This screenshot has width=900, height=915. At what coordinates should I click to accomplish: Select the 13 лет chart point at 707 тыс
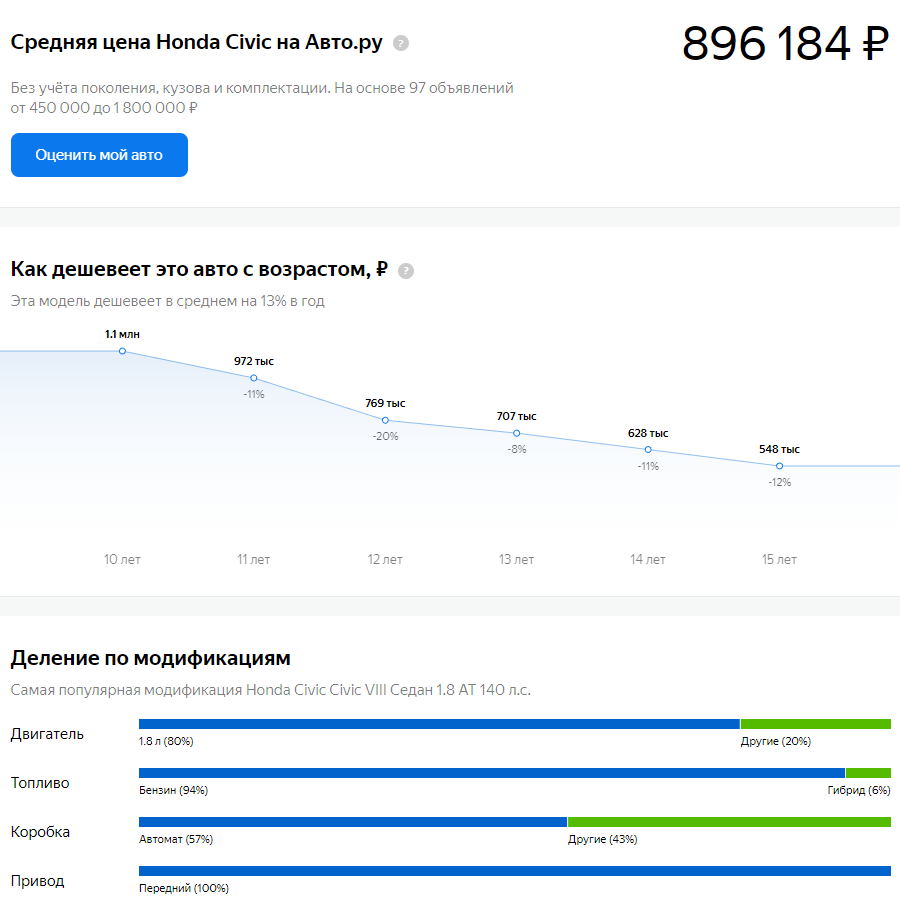517,434
